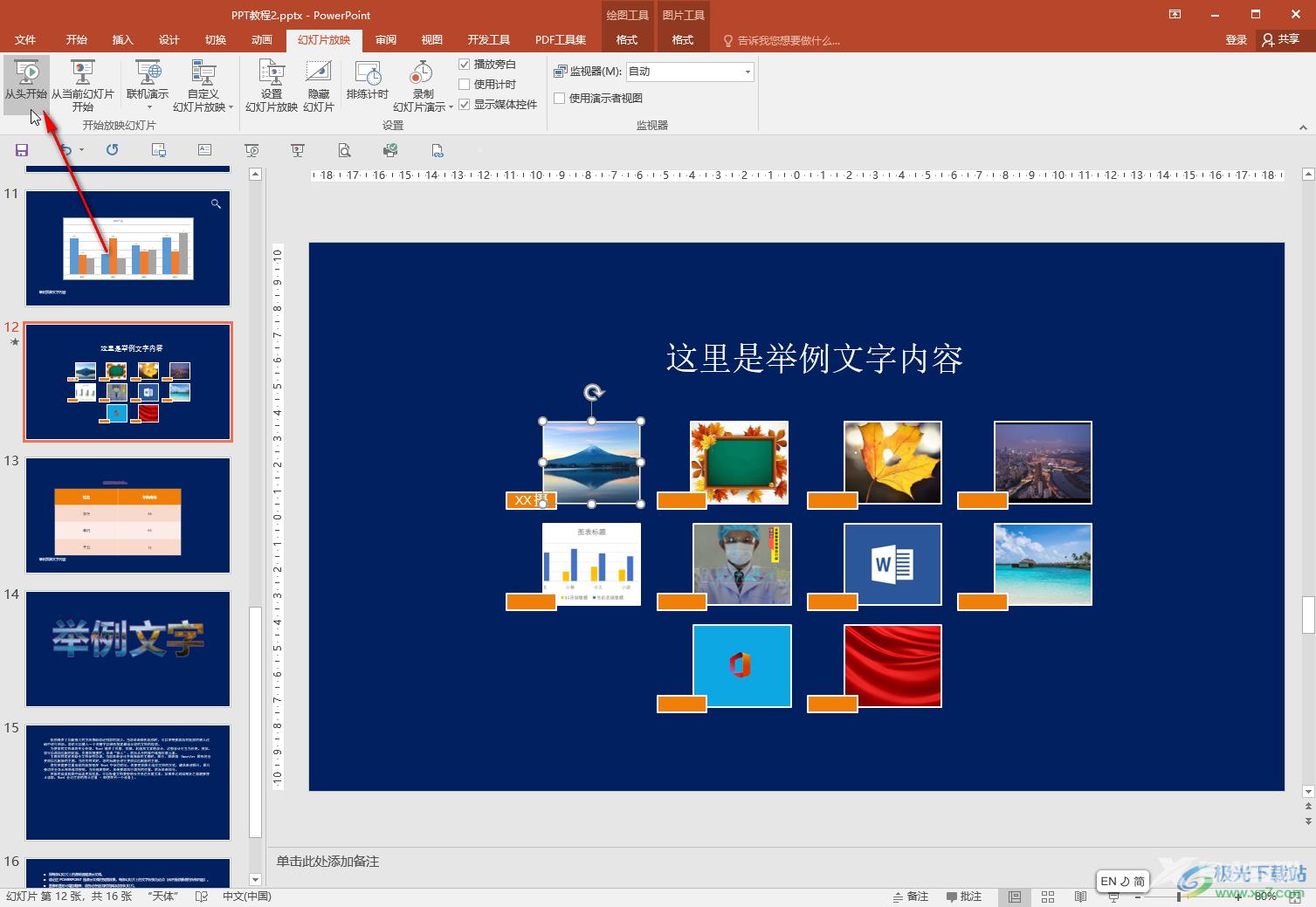Click the language indicator 中文(中国)
Screen dimensions: 1316x907
click(x=247, y=897)
